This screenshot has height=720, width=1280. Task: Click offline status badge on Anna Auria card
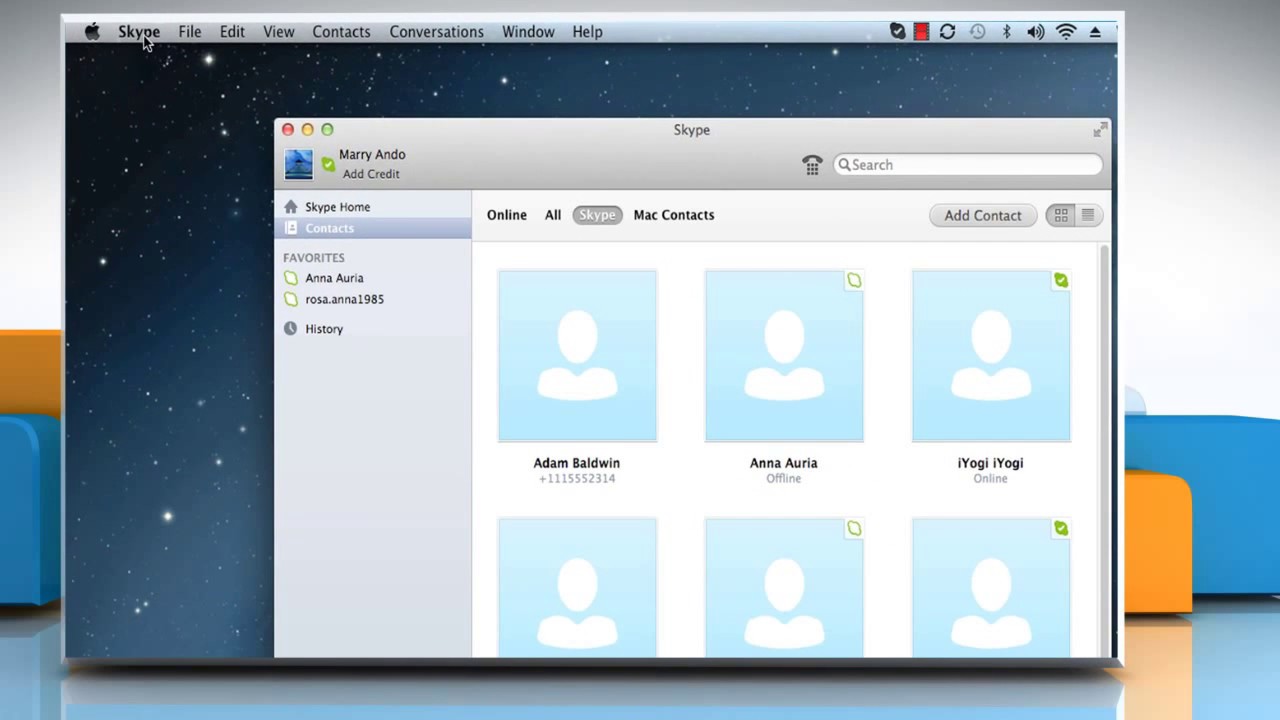(854, 281)
